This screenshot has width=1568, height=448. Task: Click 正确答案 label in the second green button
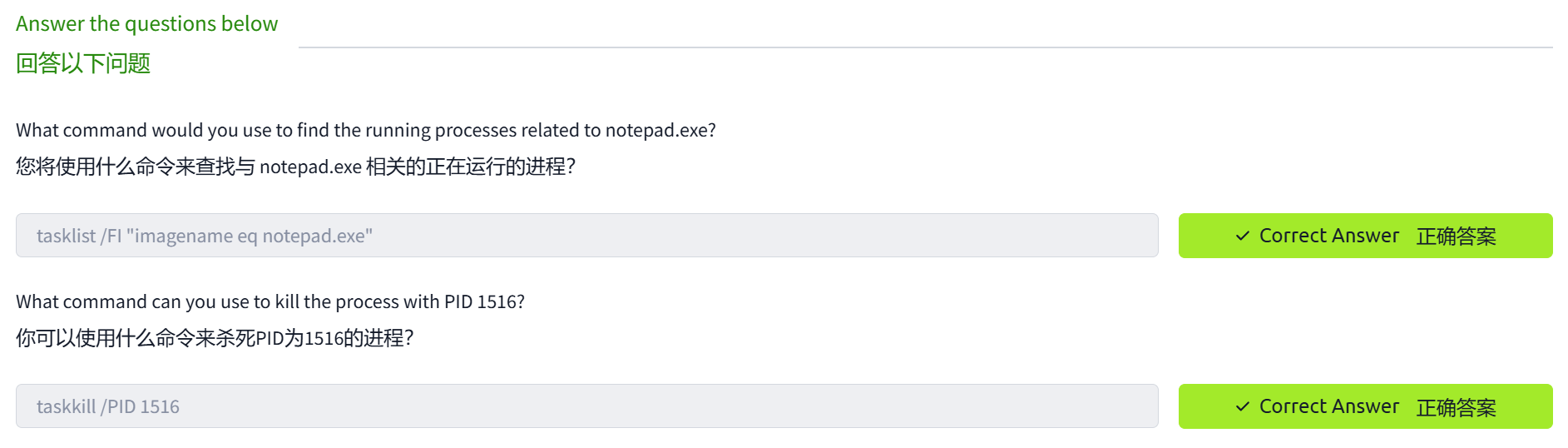point(1456,407)
